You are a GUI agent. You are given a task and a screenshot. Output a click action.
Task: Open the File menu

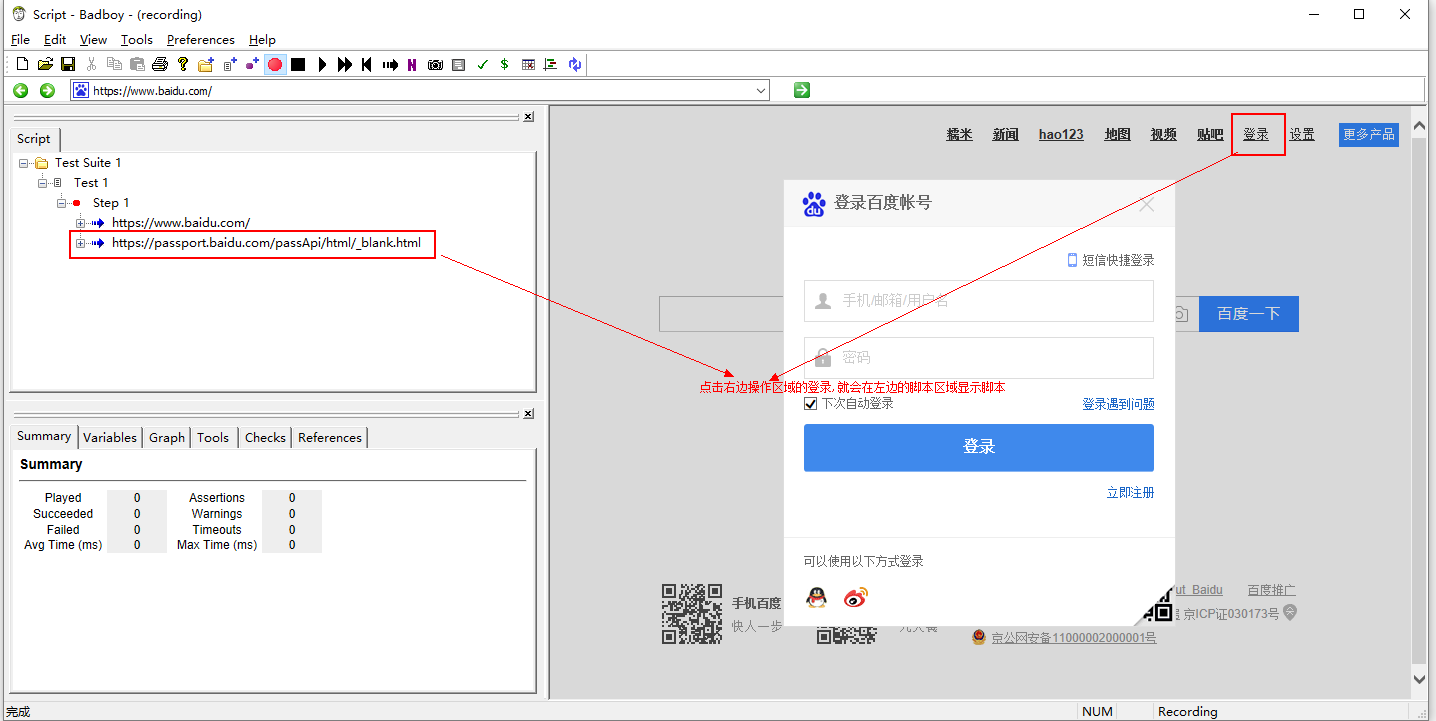pyautogui.click(x=20, y=40)
